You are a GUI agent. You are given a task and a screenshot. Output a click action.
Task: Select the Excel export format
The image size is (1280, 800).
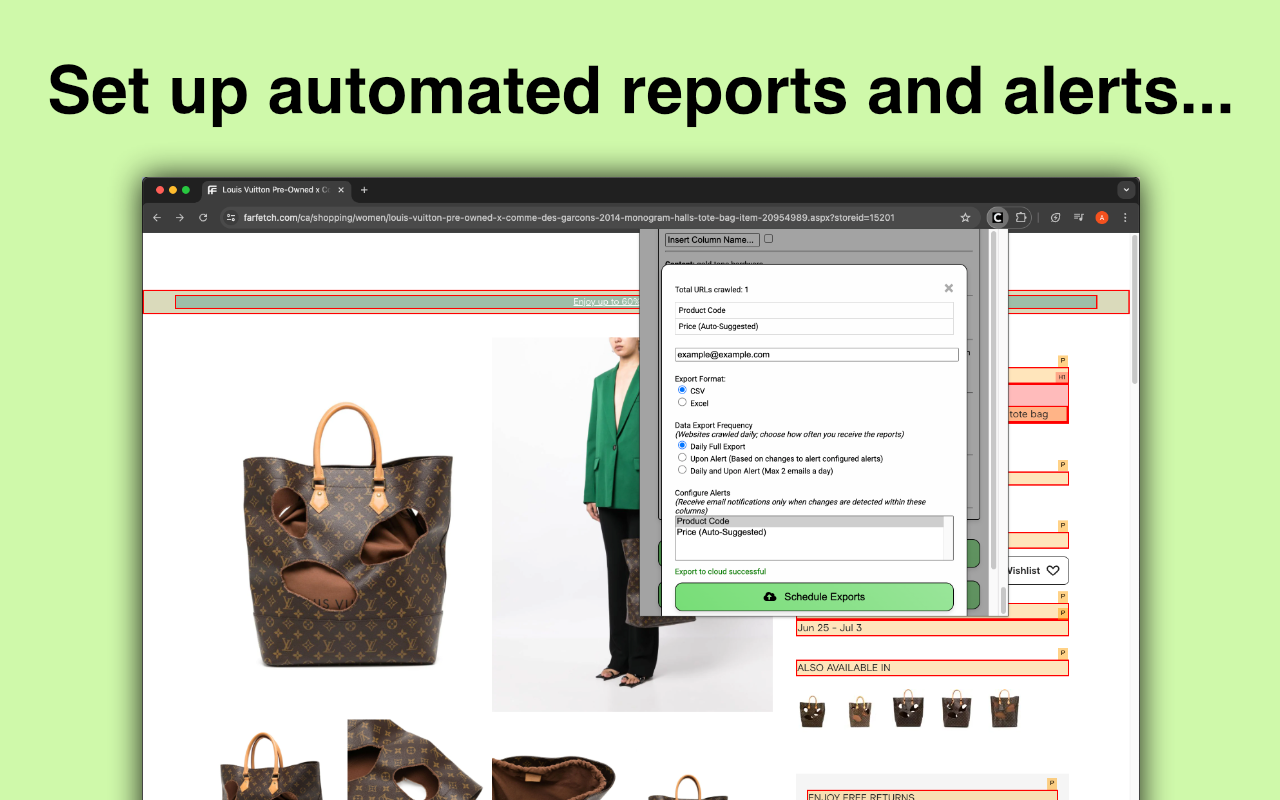(x=682, y=402)
